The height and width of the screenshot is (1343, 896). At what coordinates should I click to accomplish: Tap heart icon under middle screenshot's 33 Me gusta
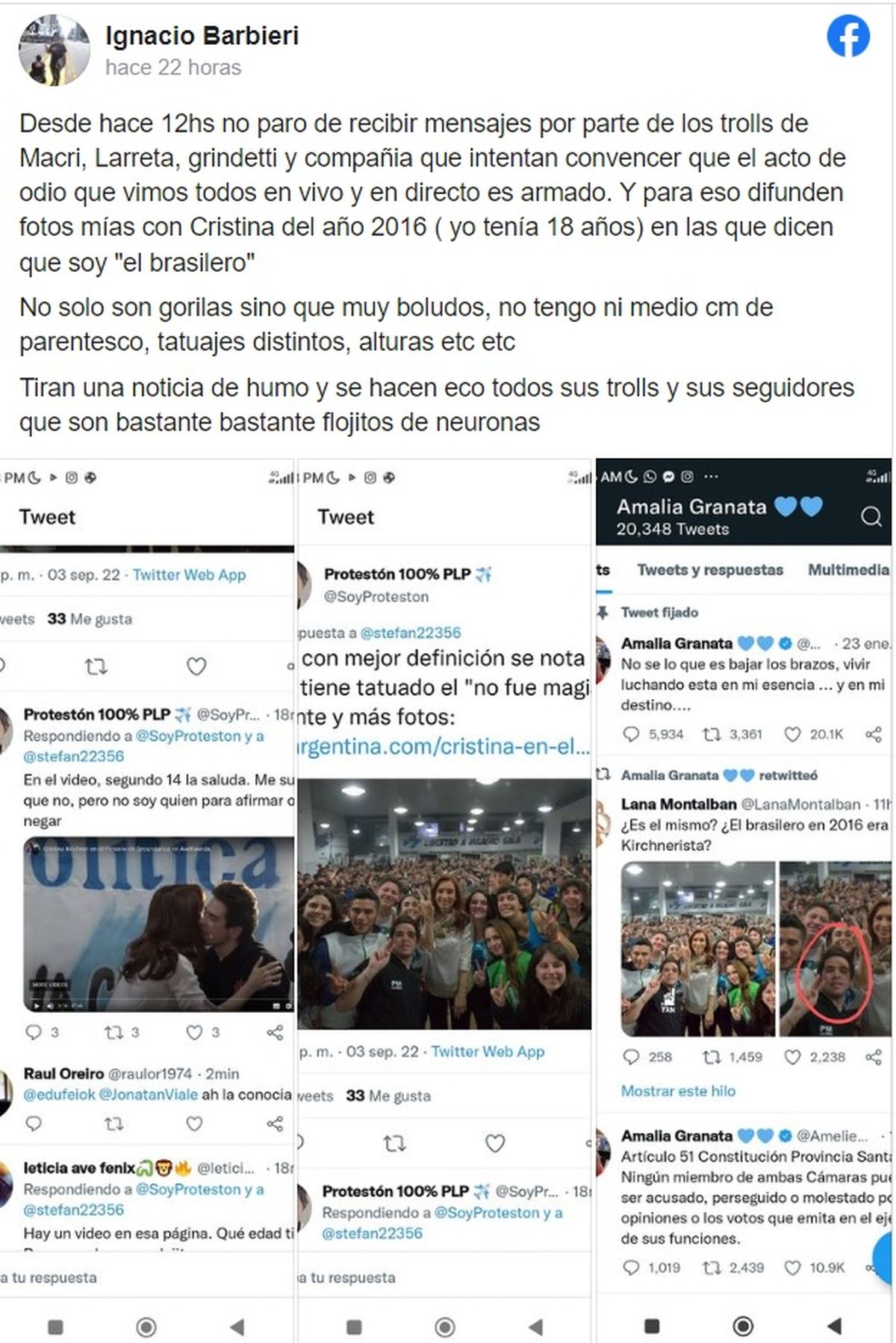click(x=495, y=1143)
